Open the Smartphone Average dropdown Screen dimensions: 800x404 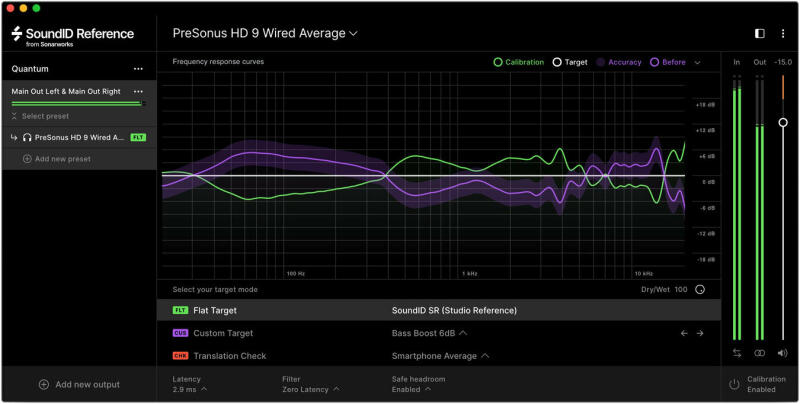click(x=440, y=356)
